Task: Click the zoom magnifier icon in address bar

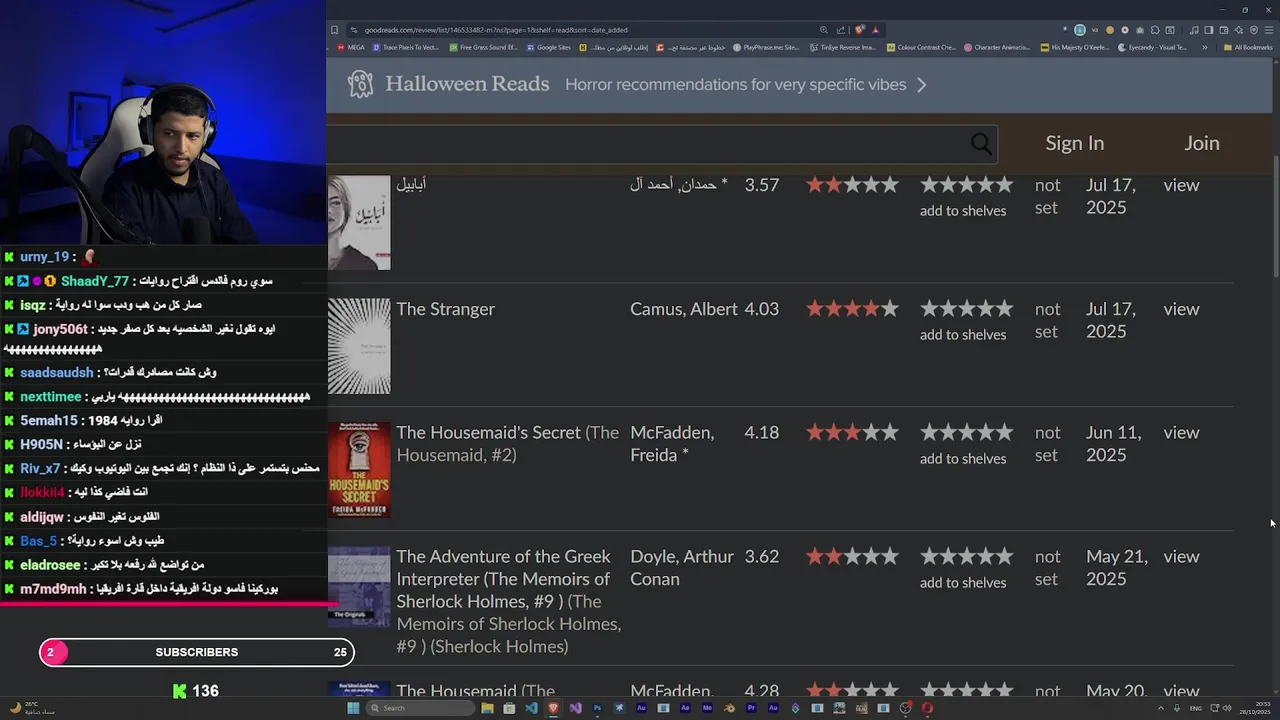Action: point(824,30)
